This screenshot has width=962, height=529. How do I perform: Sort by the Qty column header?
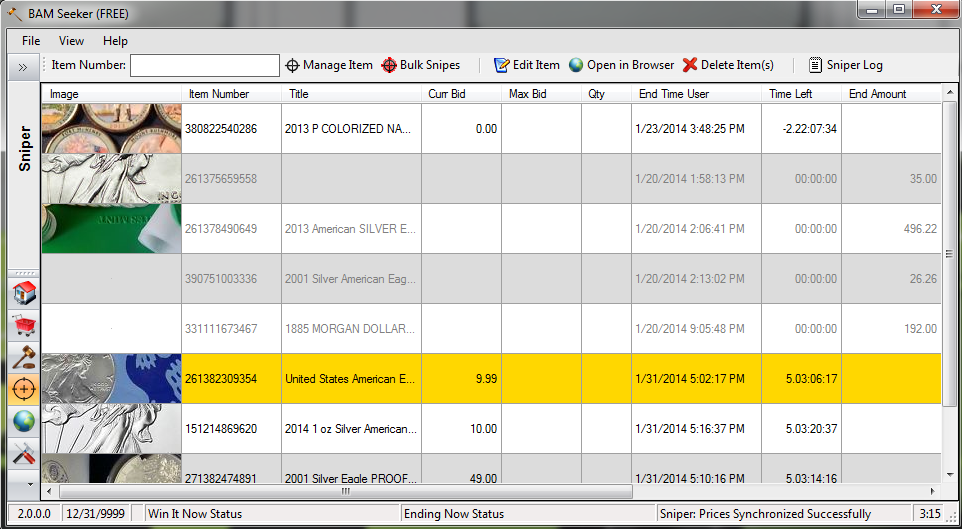[607, 94]
